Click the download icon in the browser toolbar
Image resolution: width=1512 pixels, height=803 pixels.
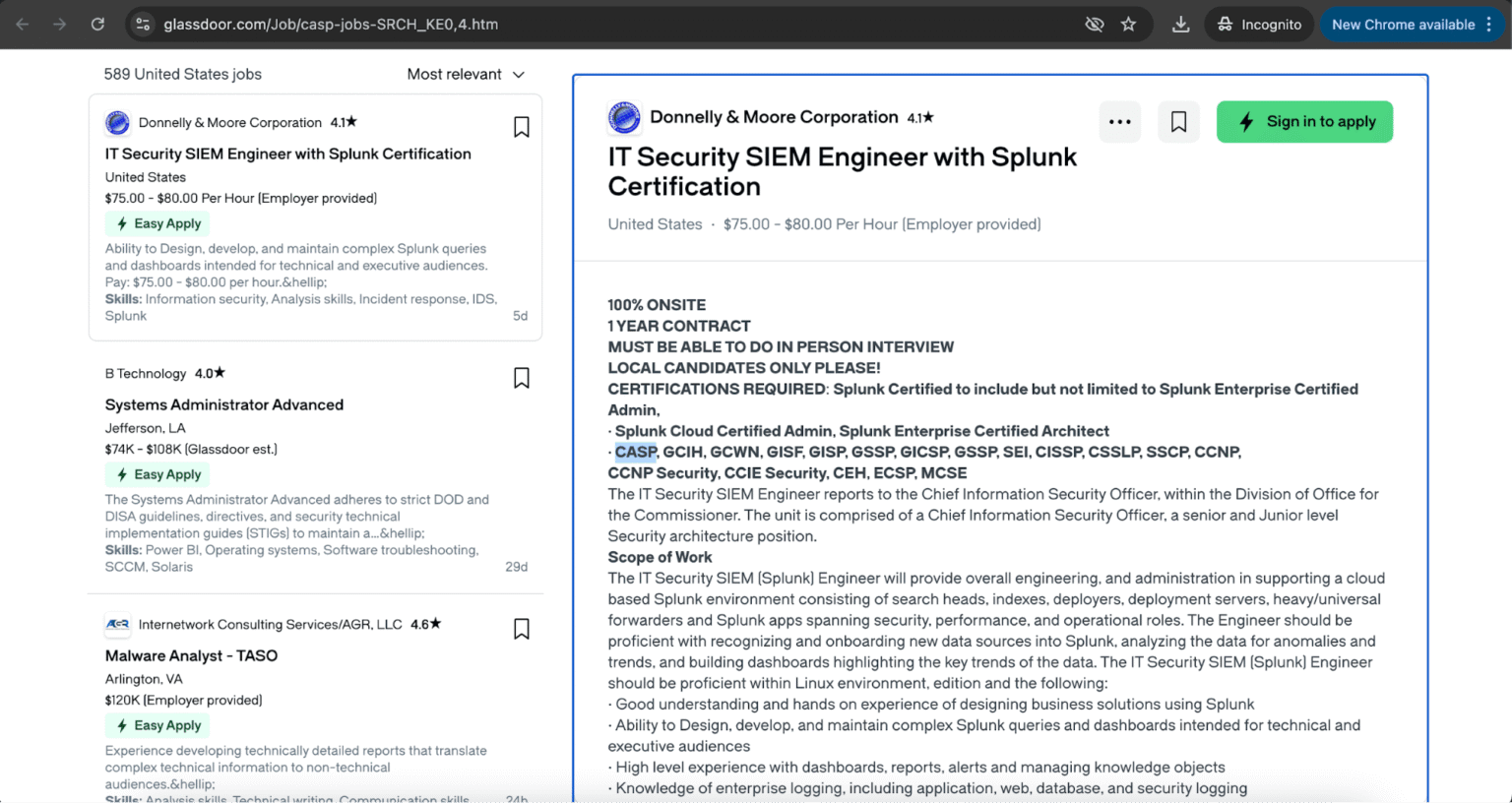pos(1179,24)
